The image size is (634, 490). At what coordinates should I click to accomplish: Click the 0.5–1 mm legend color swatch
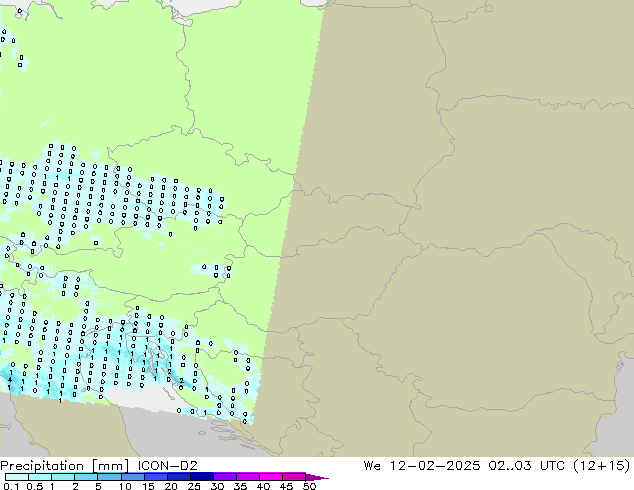[40, 477]
